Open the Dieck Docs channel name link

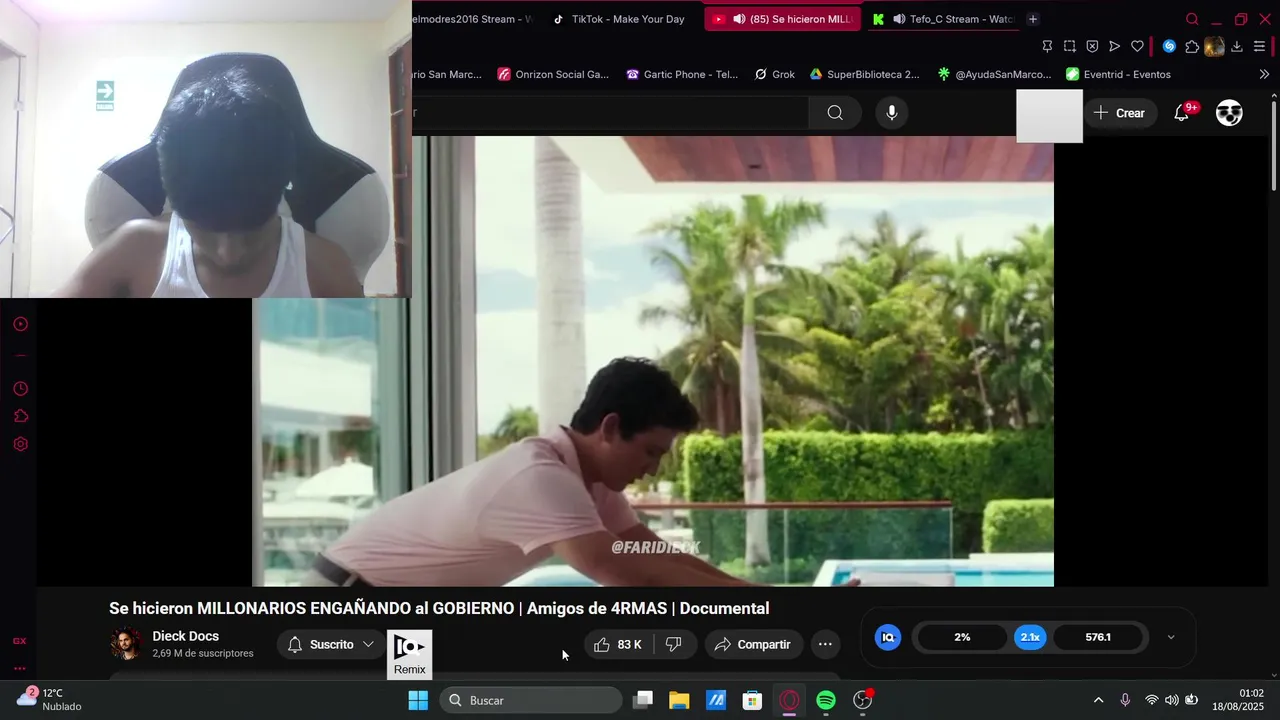pos(185,636)
